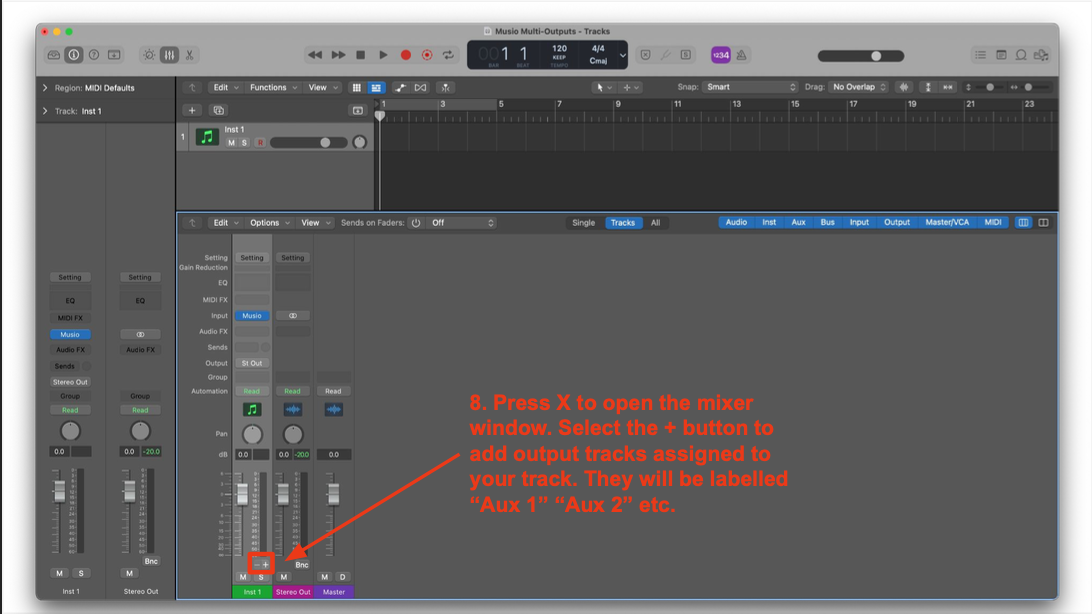Click the green music note instrument icon on Inst 1 track
1092x614 pixels.
click(207, 137)
